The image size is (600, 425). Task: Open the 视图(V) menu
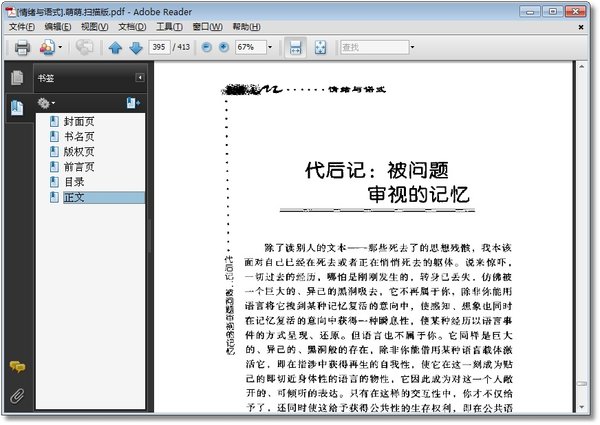(x=95, y=27)
